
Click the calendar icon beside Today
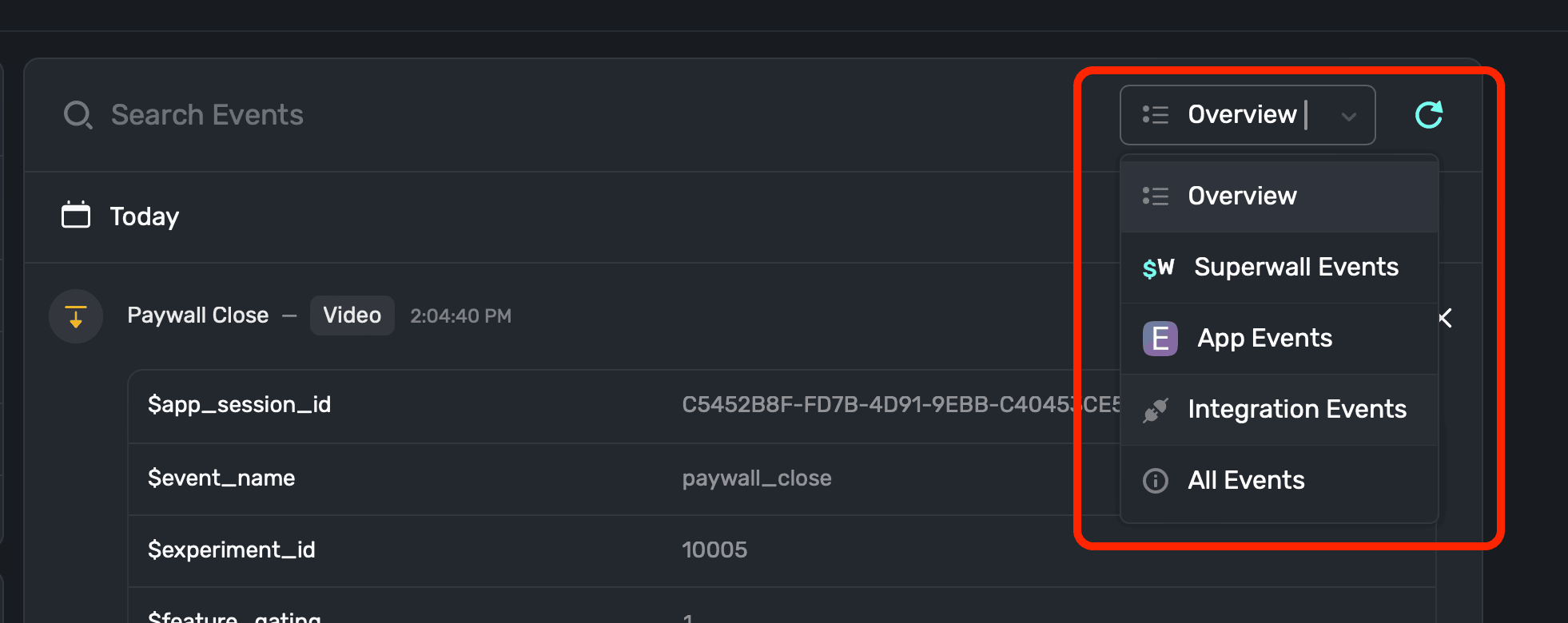click(x=76, y=215)
